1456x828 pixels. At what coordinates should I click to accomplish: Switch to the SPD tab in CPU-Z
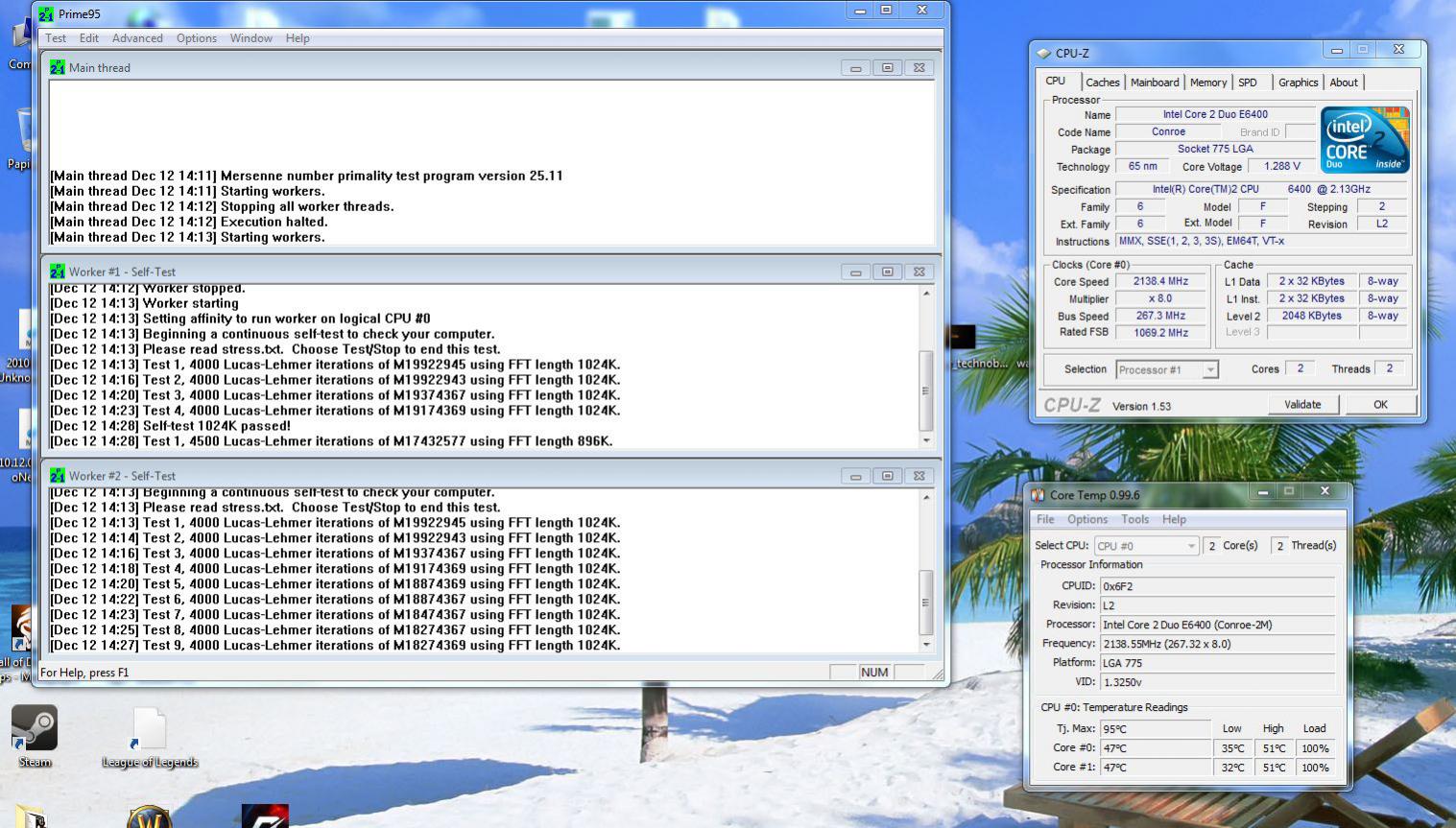[1248, 83]
